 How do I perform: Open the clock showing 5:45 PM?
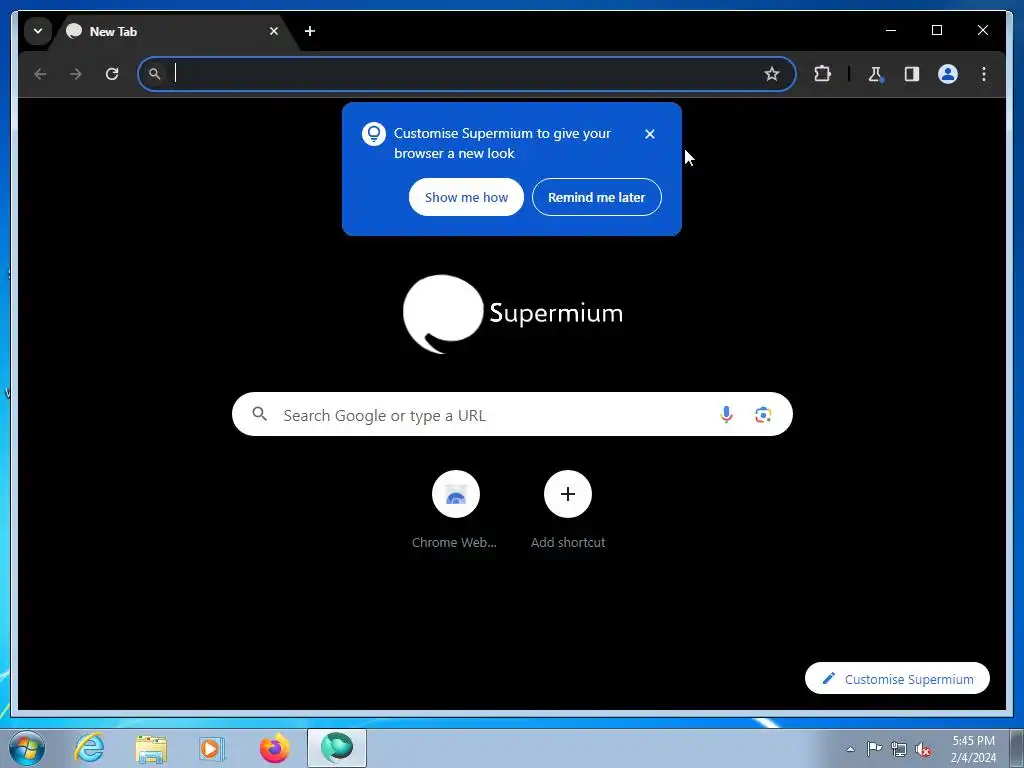[x=973, y=749]
